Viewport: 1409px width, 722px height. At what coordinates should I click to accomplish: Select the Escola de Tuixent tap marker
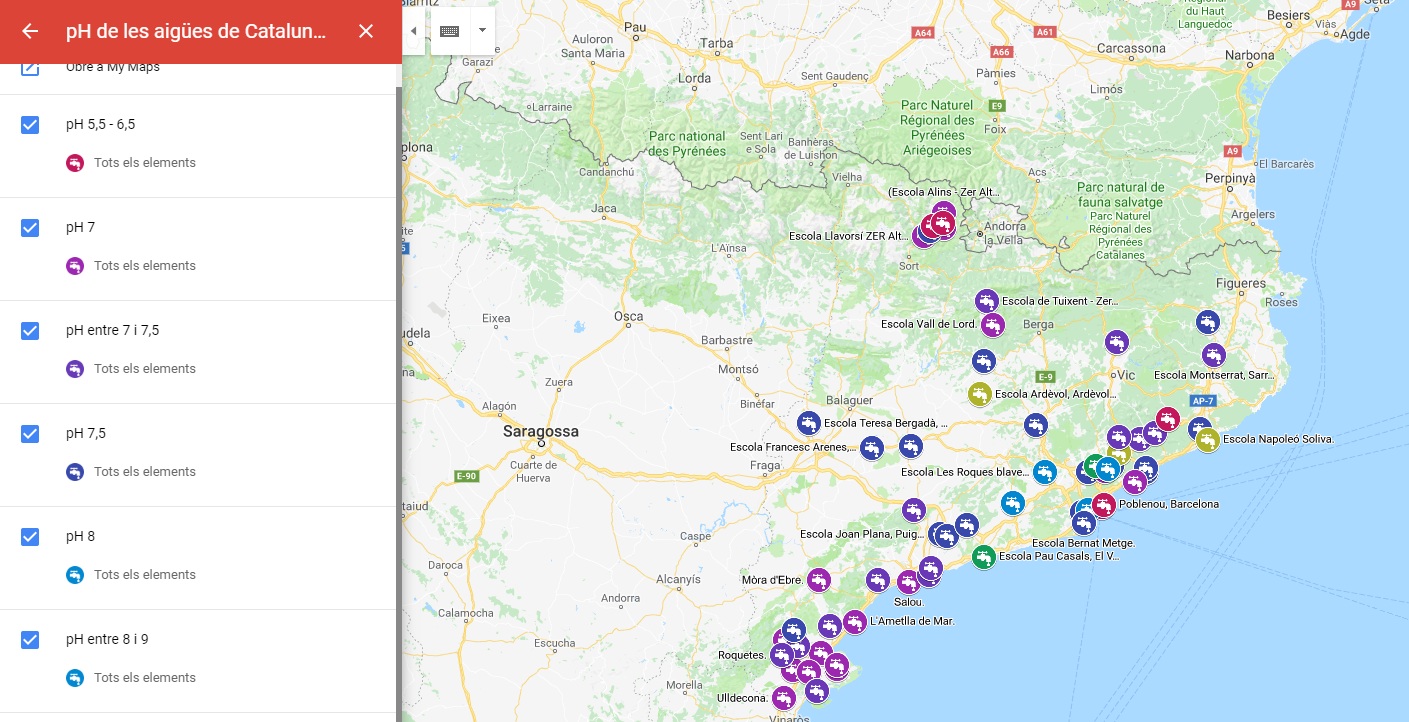987,300
